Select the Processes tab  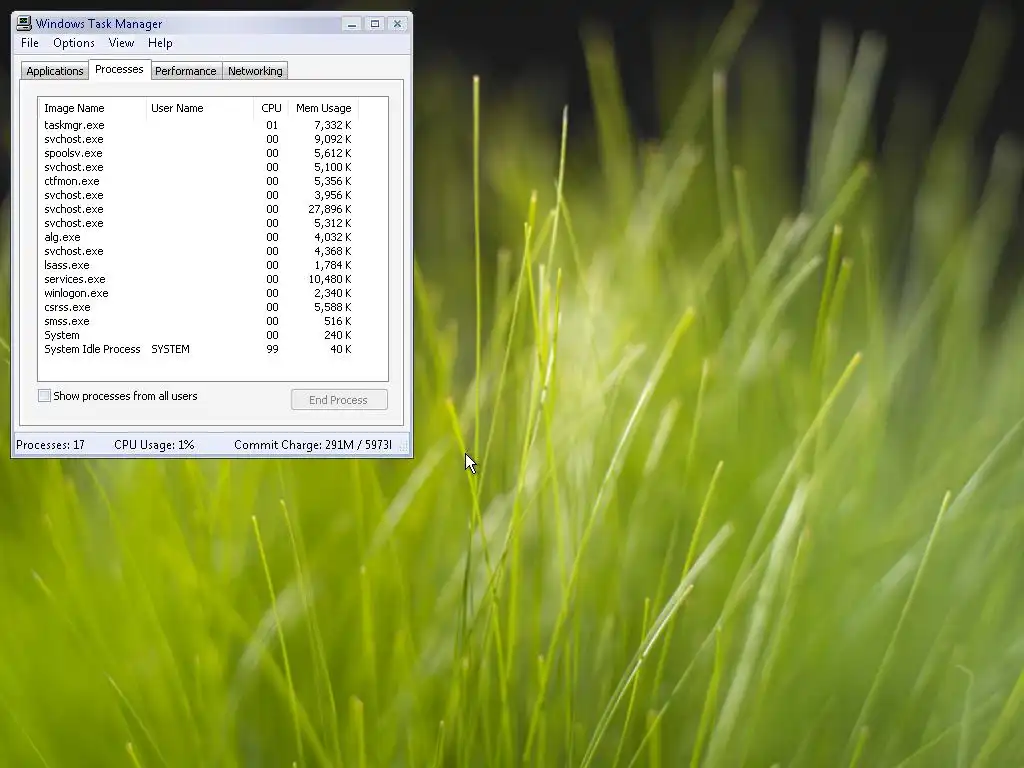(119, 69)
